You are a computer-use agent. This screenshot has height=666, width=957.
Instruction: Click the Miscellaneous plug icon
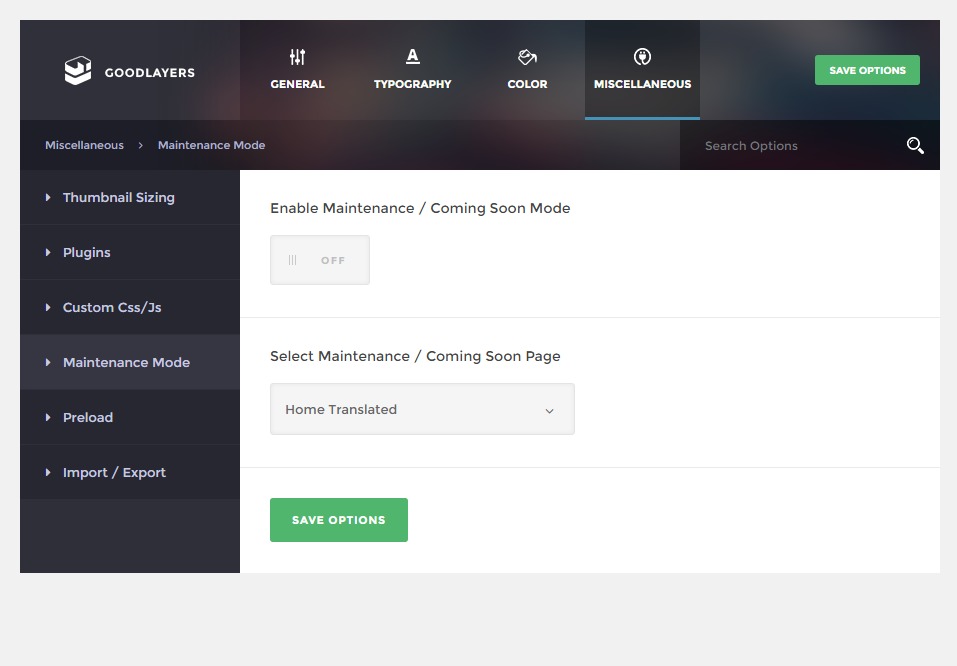(x=642, y=57)
